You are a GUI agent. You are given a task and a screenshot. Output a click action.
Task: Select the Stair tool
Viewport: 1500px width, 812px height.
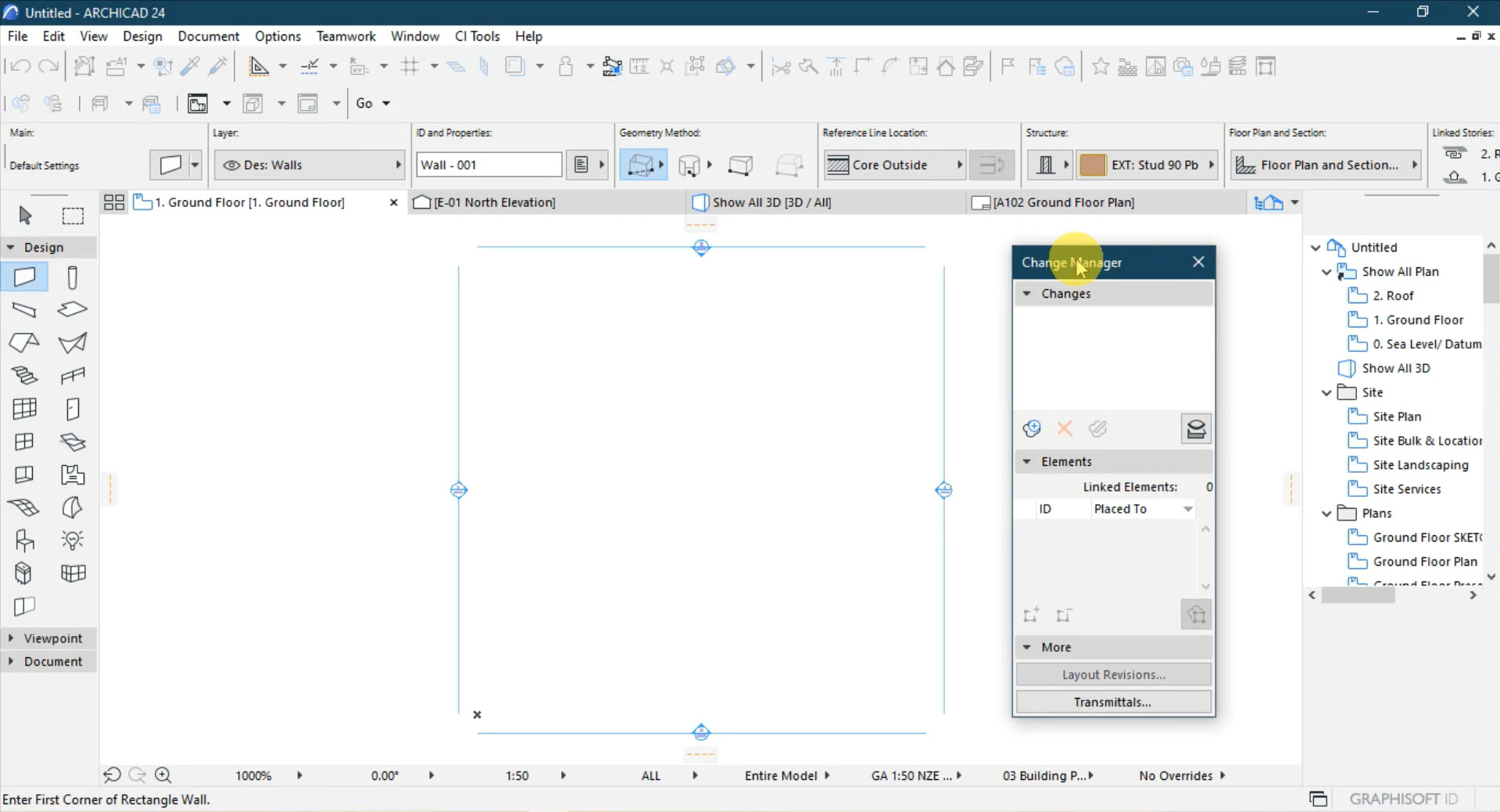[24, 375]
